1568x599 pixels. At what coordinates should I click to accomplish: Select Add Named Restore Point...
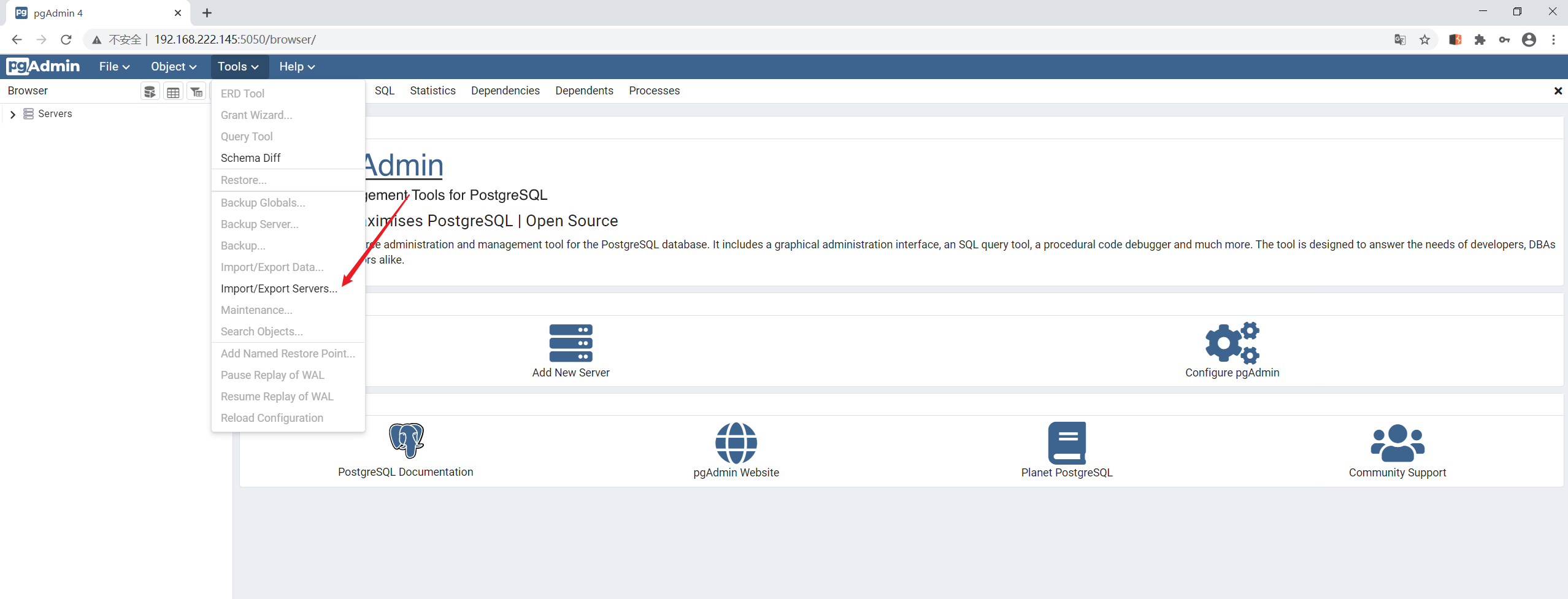288,353
